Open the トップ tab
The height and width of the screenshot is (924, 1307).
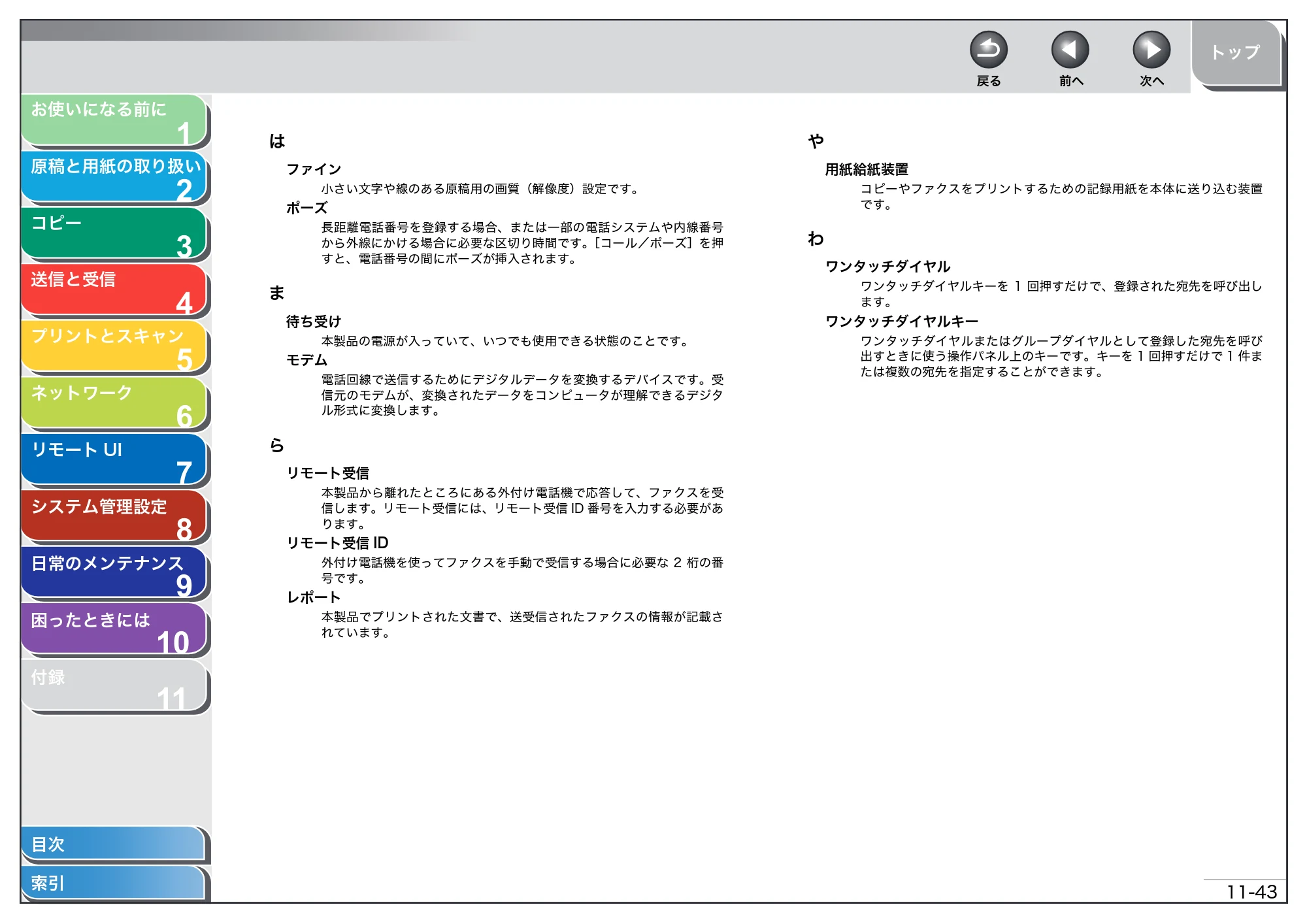(x=1235, y=52)
